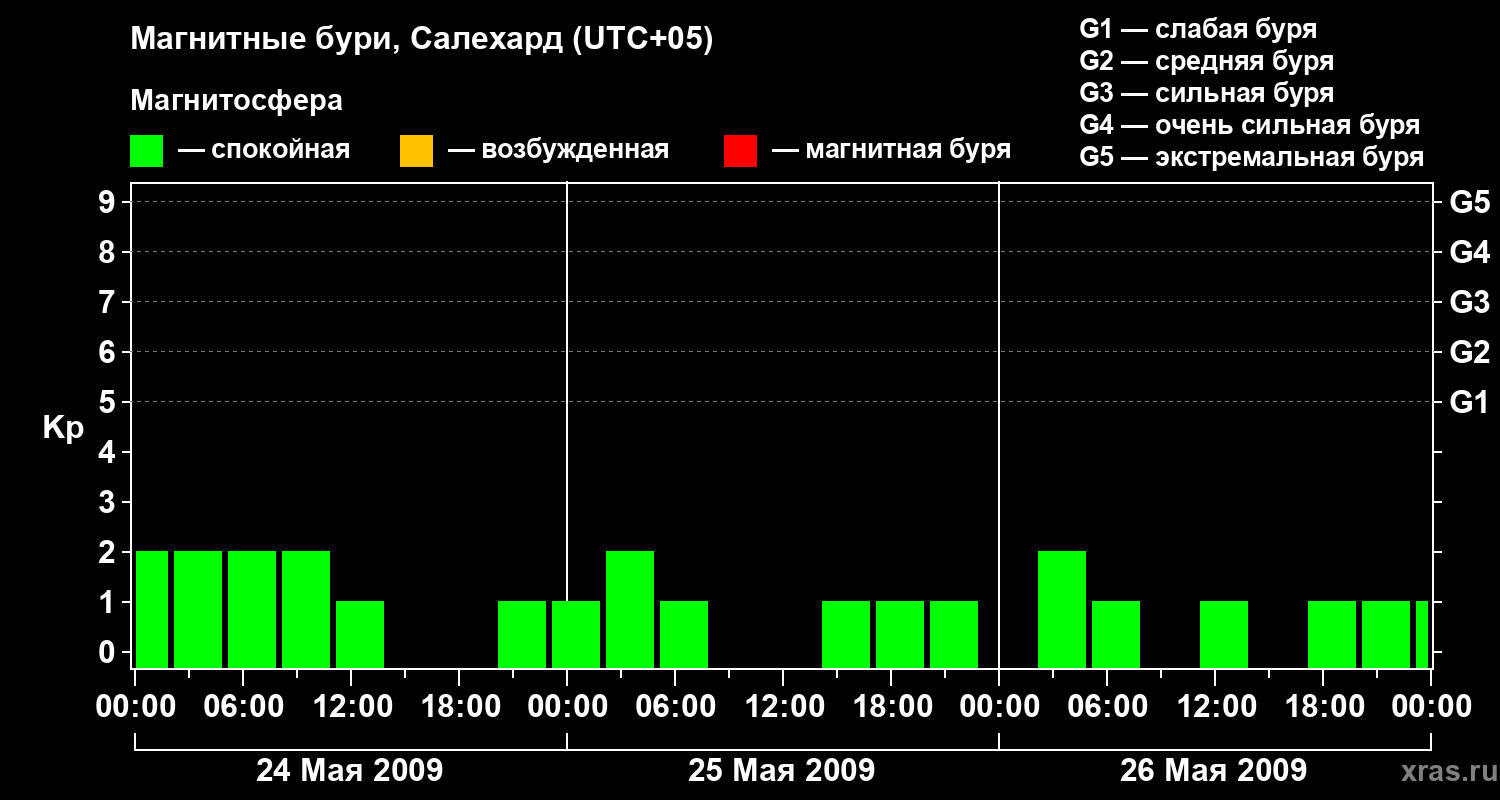Screen dimensions: 1500x800
Task: Click the xras.ru watermark link
Action: click(x=1444, y=771)
